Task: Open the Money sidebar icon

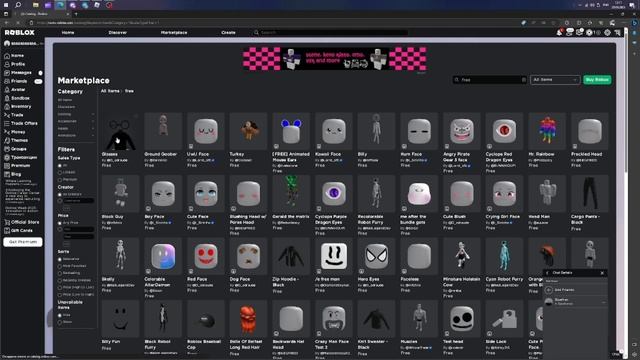Action: coord(7,132)
